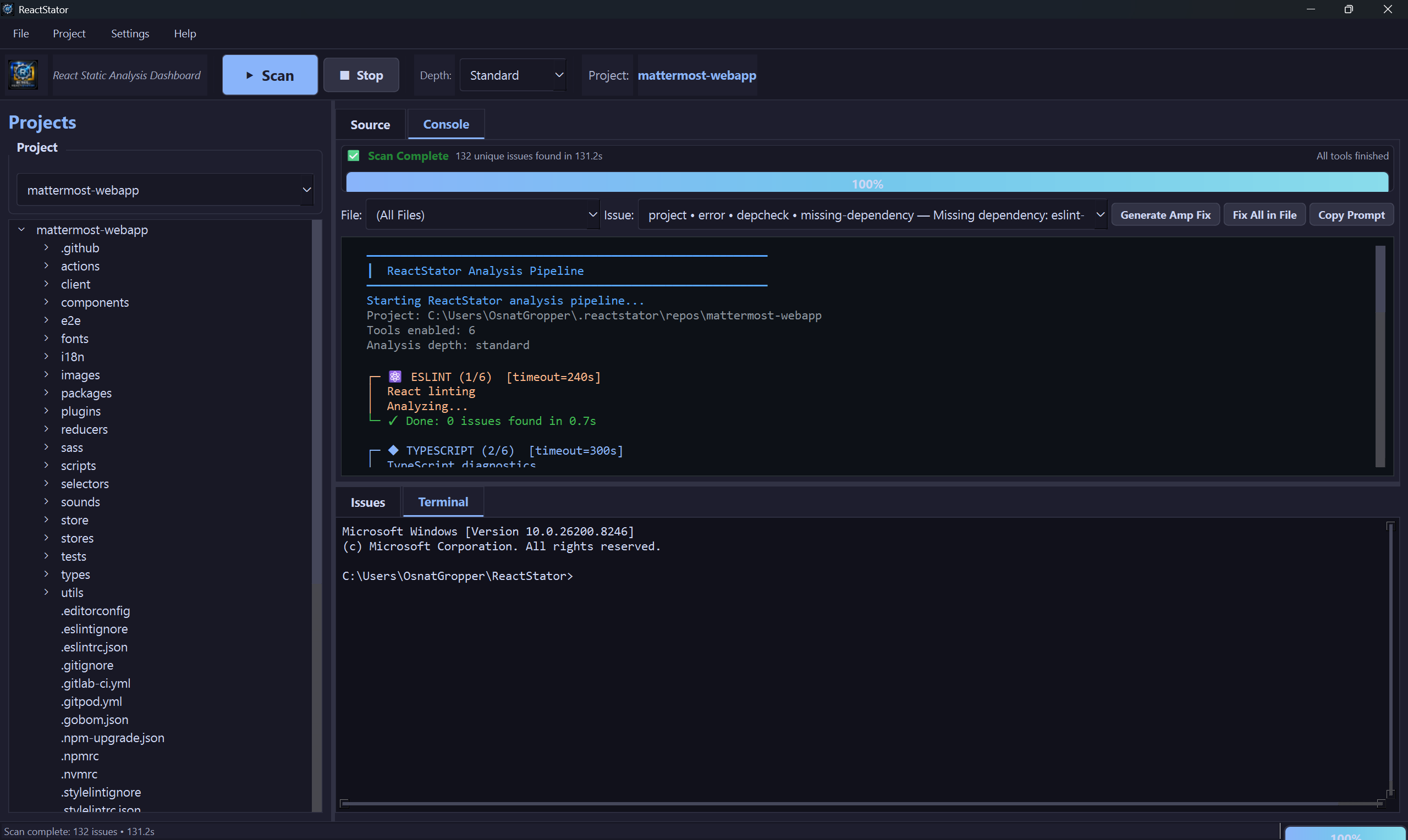Image resolution: width=1408 pixels, height=840 pixels.
Task: Click Generate Amp Fix
Action: coord(1165,214)
